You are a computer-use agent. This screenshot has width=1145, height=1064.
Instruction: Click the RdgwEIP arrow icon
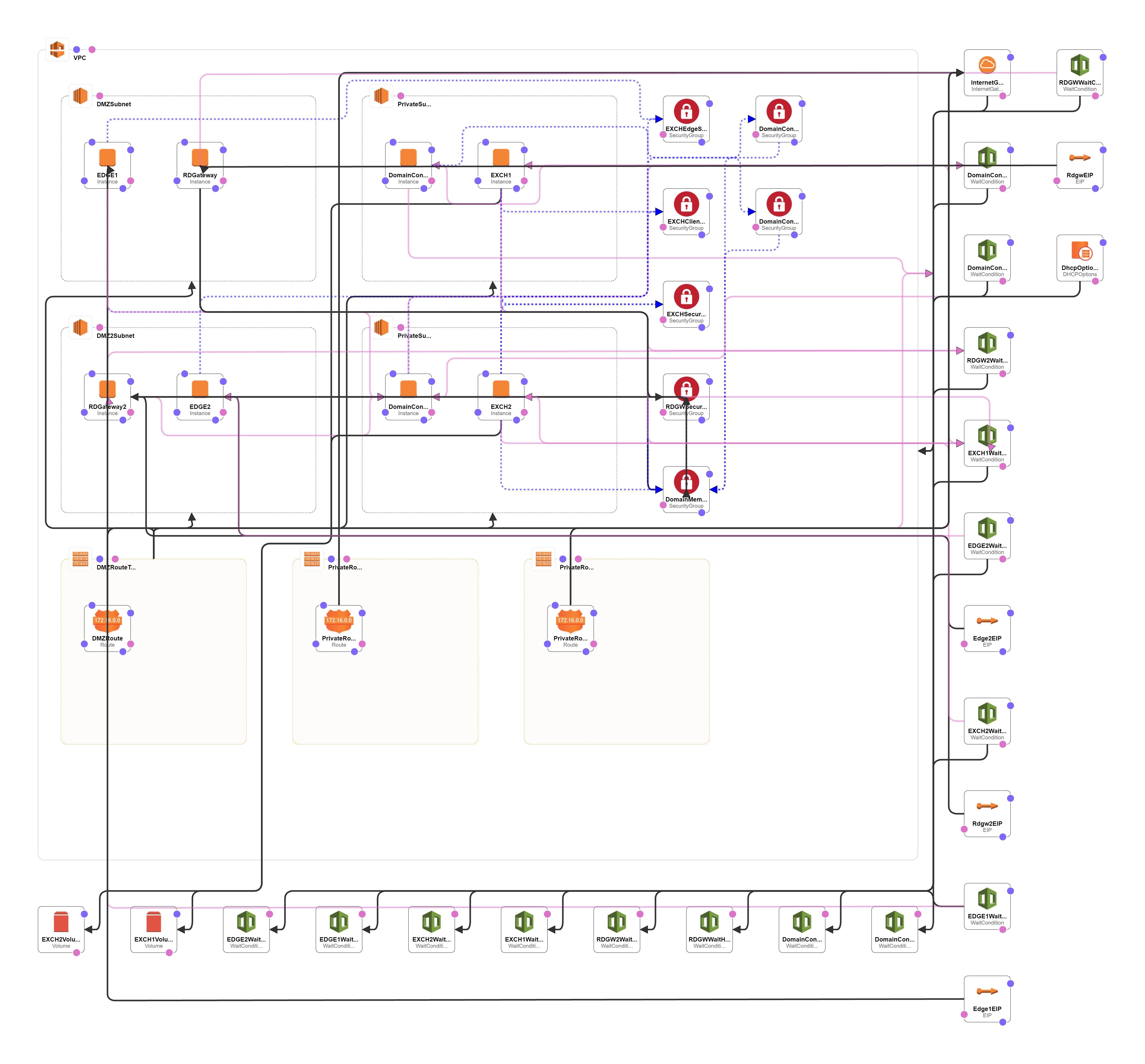click(x=1079, y=158)
